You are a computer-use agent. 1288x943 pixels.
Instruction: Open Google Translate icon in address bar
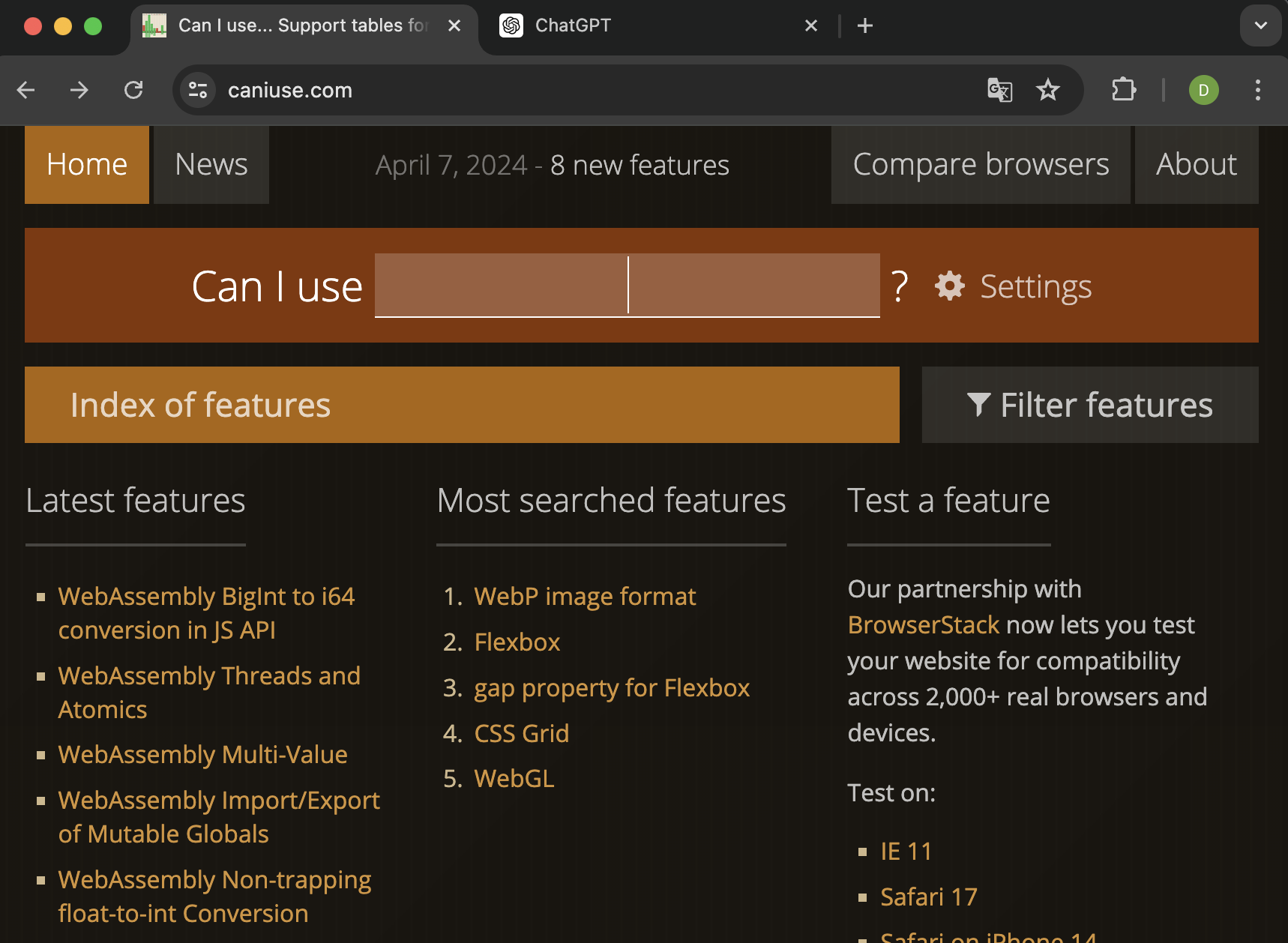(999, 91)
